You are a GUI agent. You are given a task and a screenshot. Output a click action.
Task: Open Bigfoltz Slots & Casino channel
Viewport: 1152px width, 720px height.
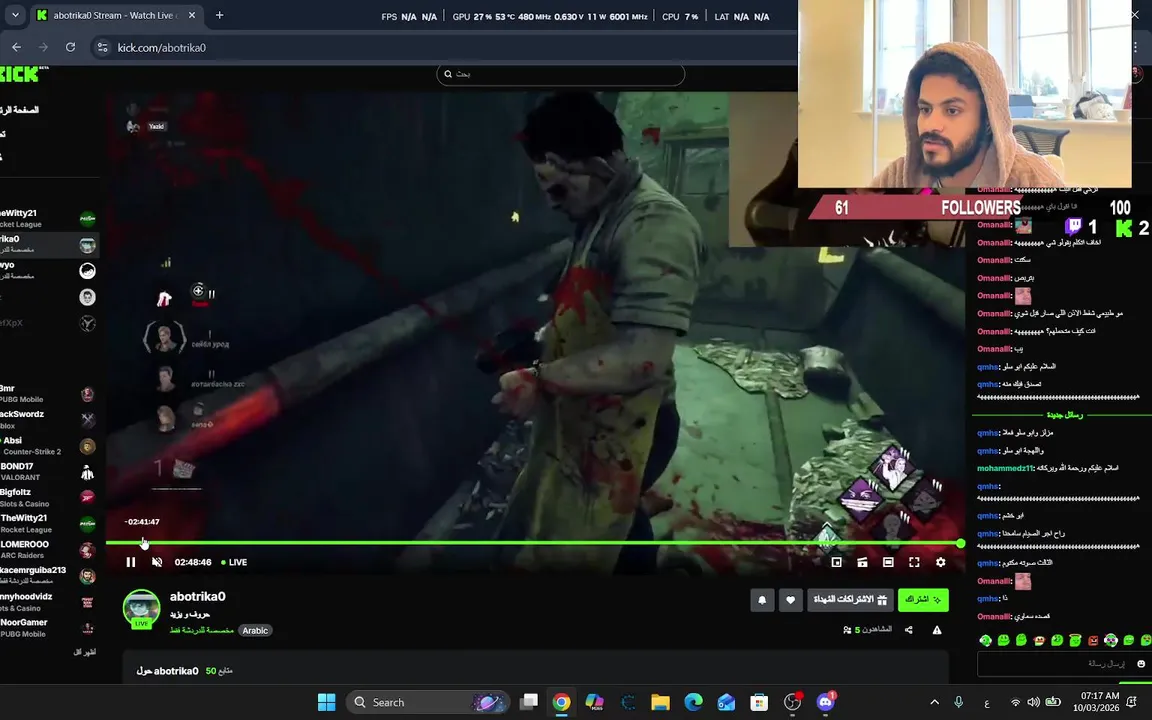tap(48, 497)
